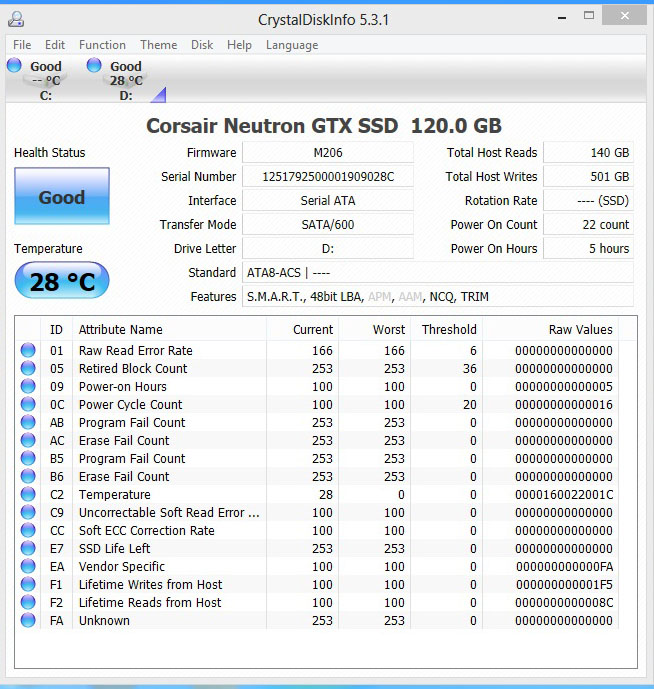The width and height of the screenshot is (654, 689).
Task: Select the D: drive status orb
Action: click(94, 65)
